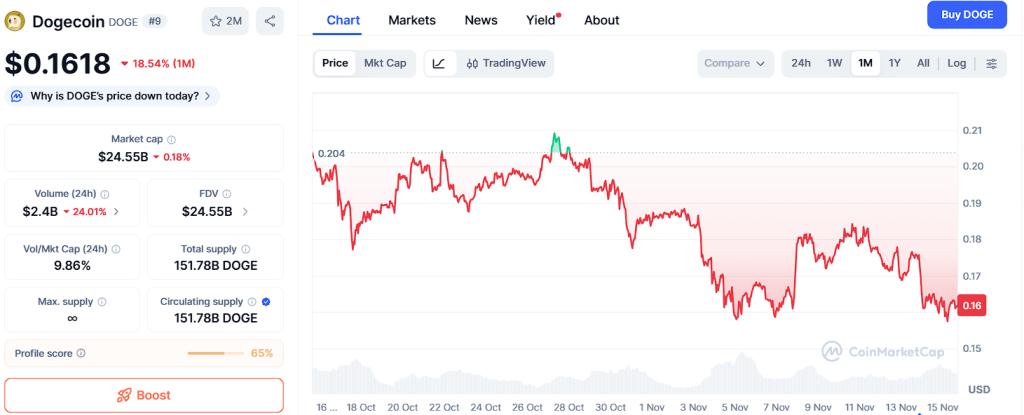Click the Market cap info icon
Image resolution: width=1024 pixels, height=415 pixels.
(x=171, y=140)
